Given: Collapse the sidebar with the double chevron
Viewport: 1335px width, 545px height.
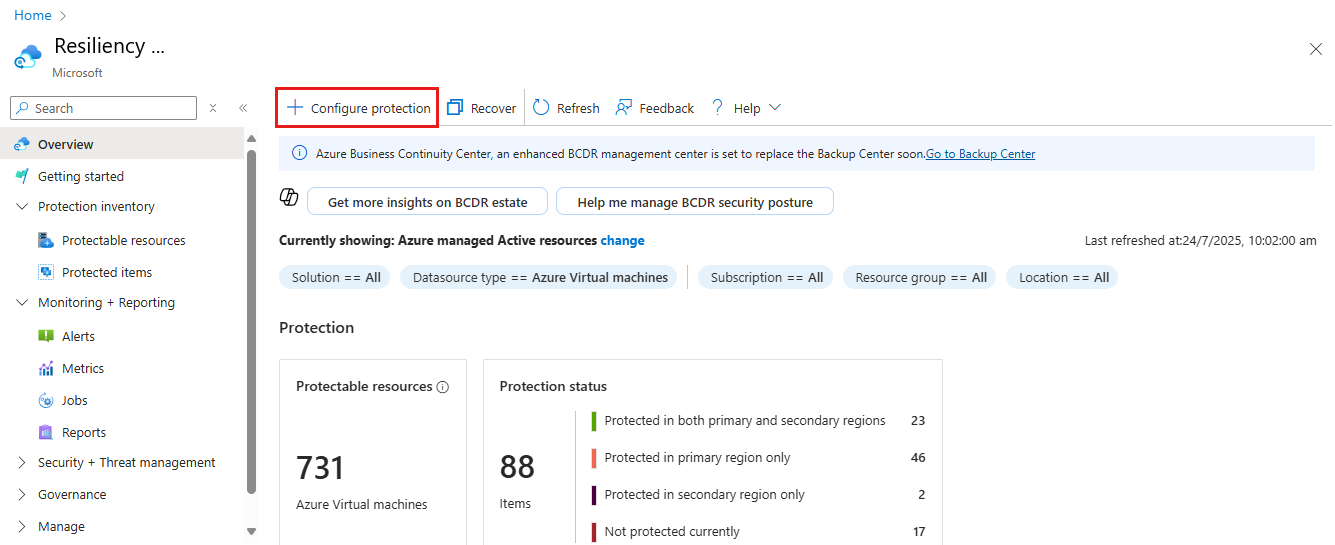Looking at the screenshot, I should click(x=243, y=108).
